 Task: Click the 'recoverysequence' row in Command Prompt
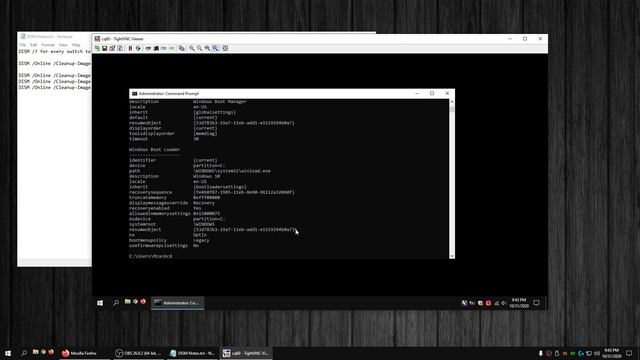[211, 192]
